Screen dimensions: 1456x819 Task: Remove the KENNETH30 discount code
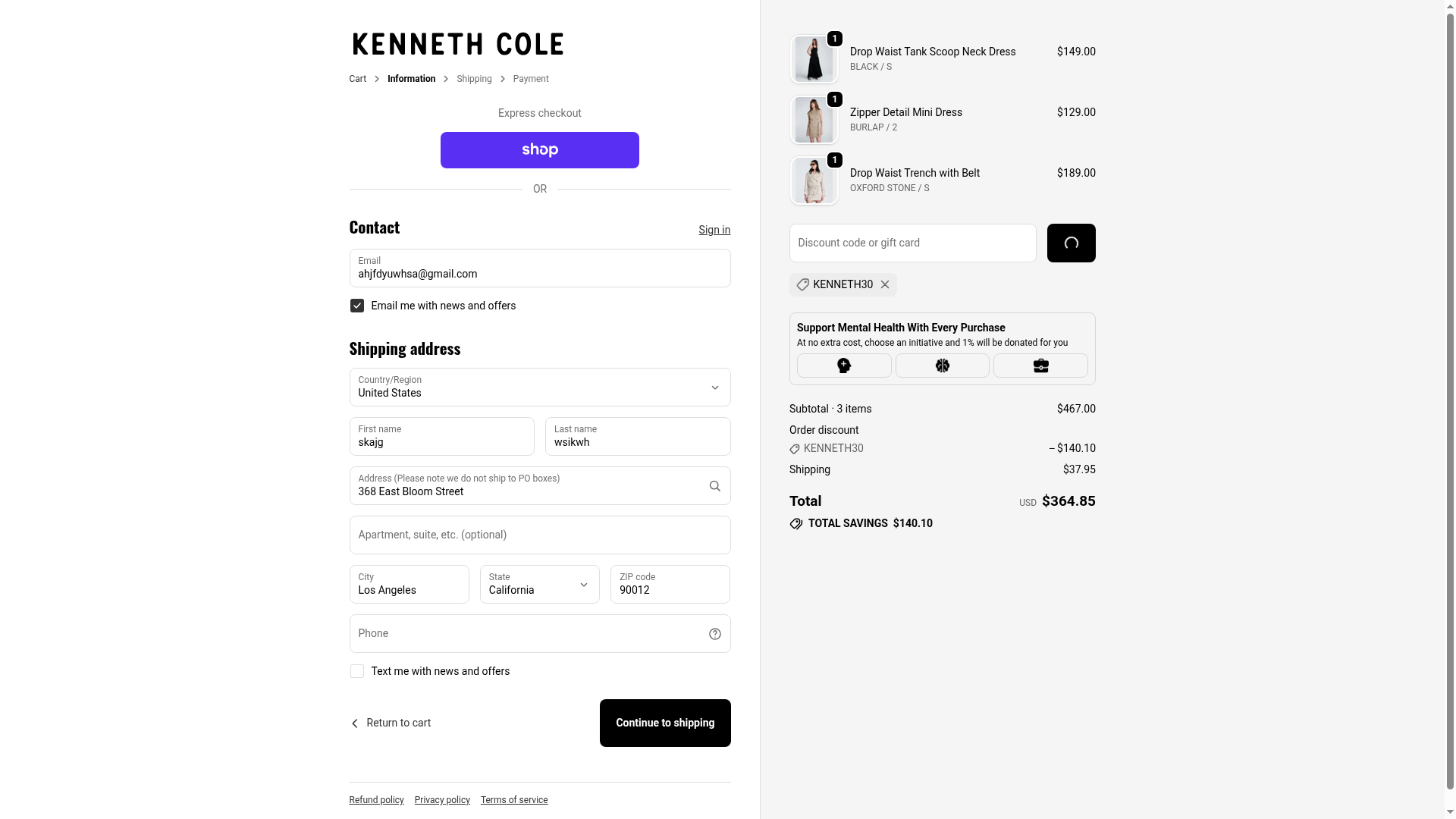[885, 284]
